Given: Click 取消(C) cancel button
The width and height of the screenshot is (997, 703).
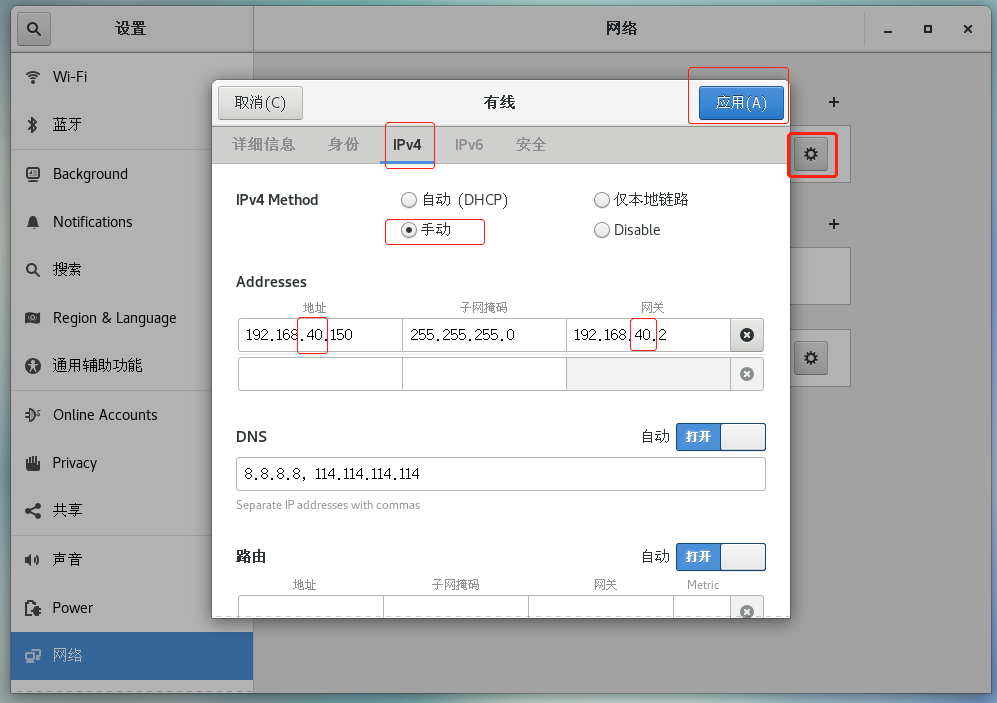Looking at the screenshot, I should [x=260, y=103].
